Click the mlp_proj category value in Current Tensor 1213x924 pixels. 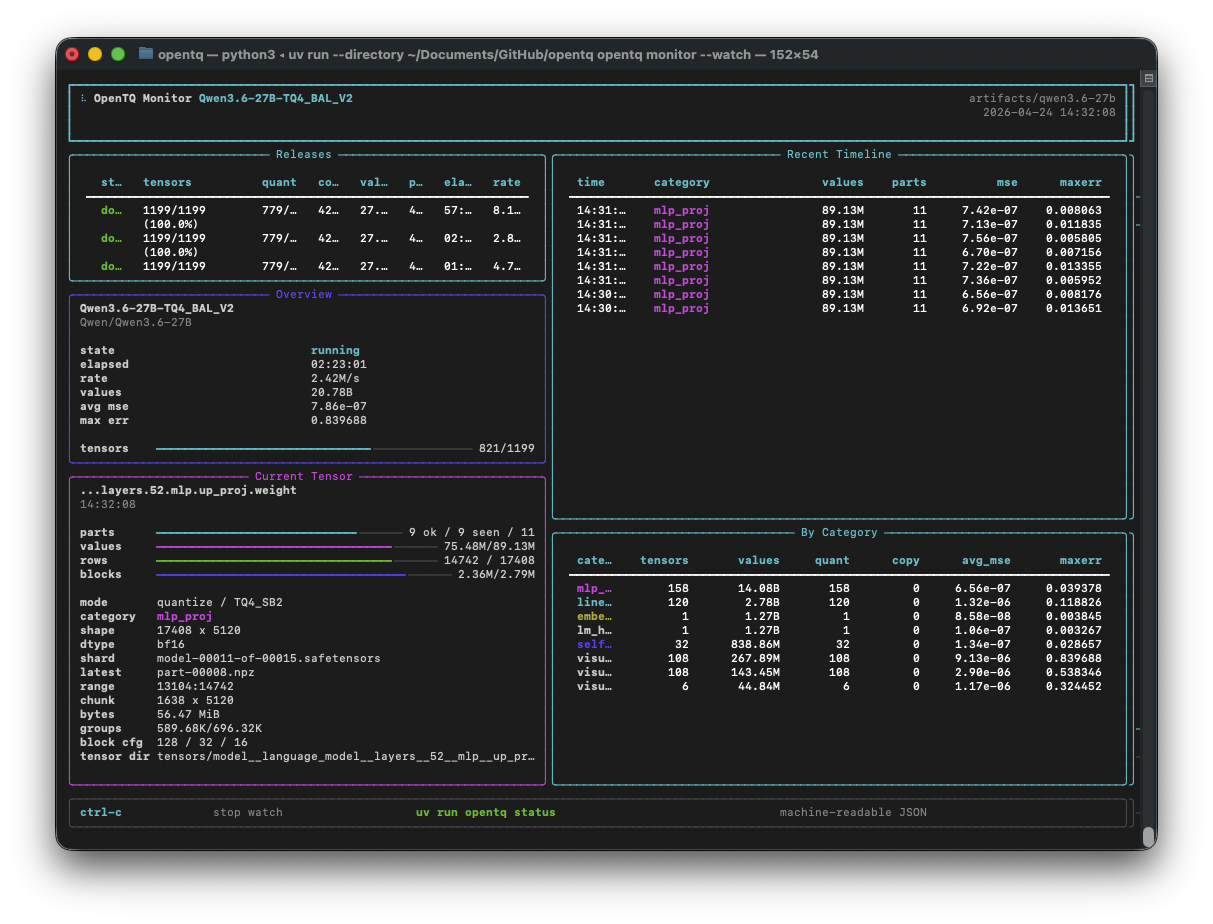pyautogui.click(x=185, y=617)
